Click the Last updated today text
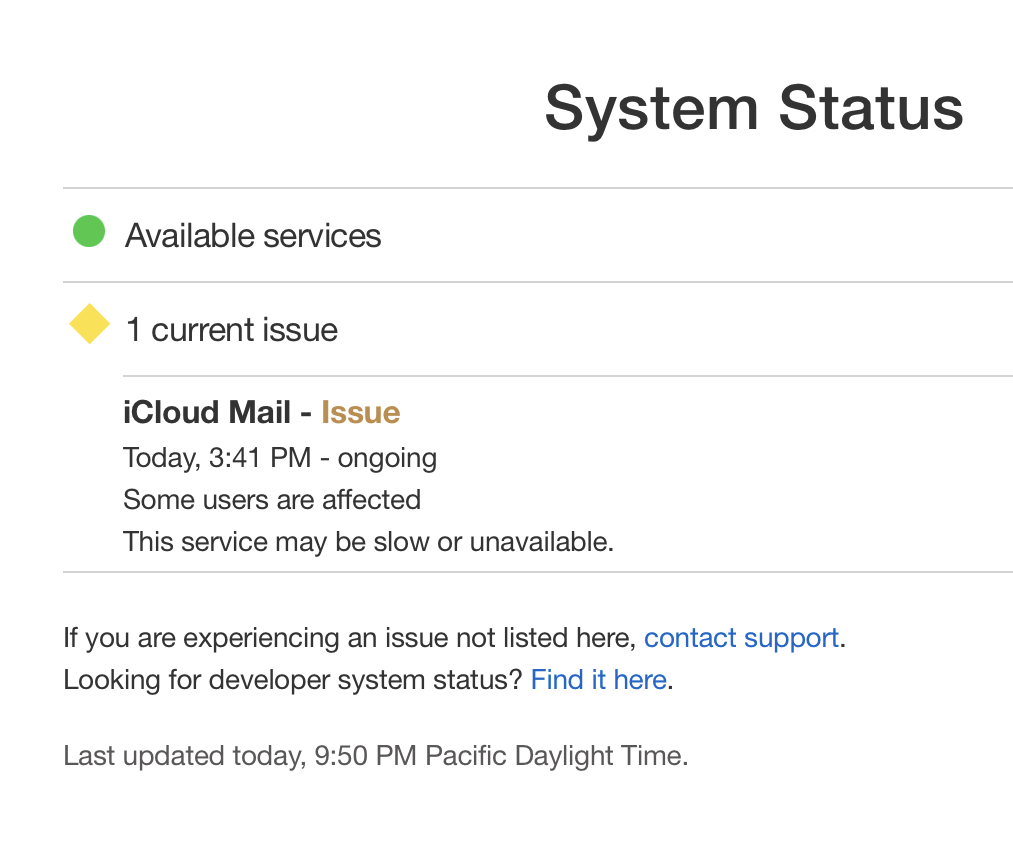The width and height of the screenshot is (1013, 842). 183,755
